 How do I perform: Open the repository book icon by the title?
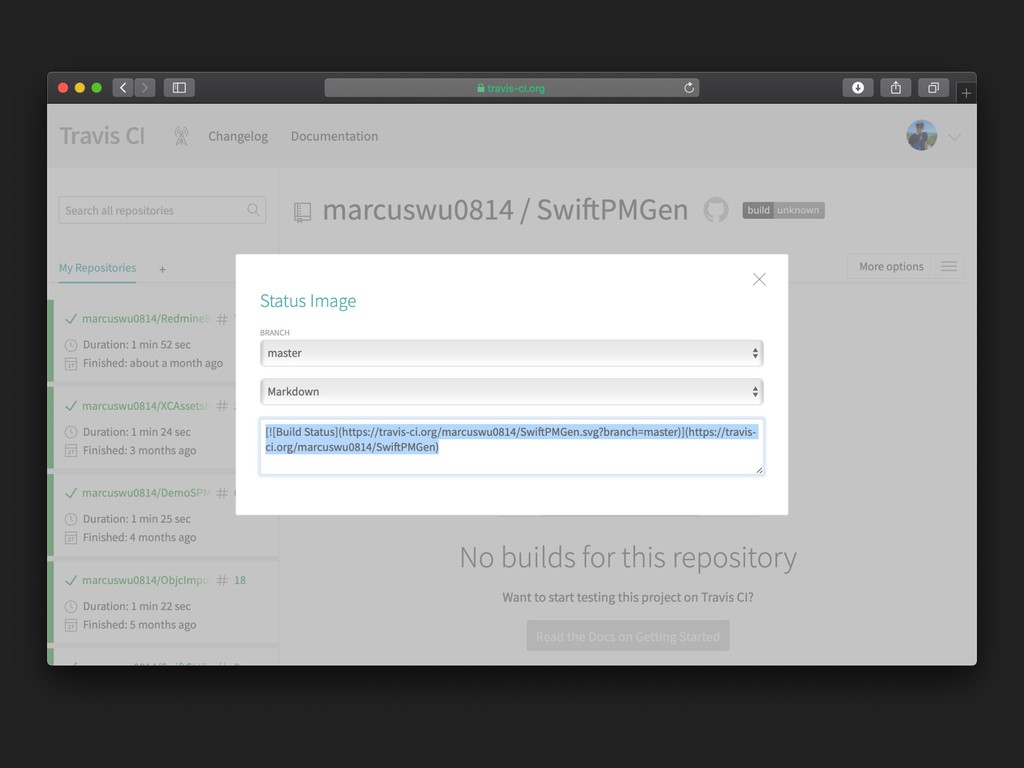click(x=302, y=212)
